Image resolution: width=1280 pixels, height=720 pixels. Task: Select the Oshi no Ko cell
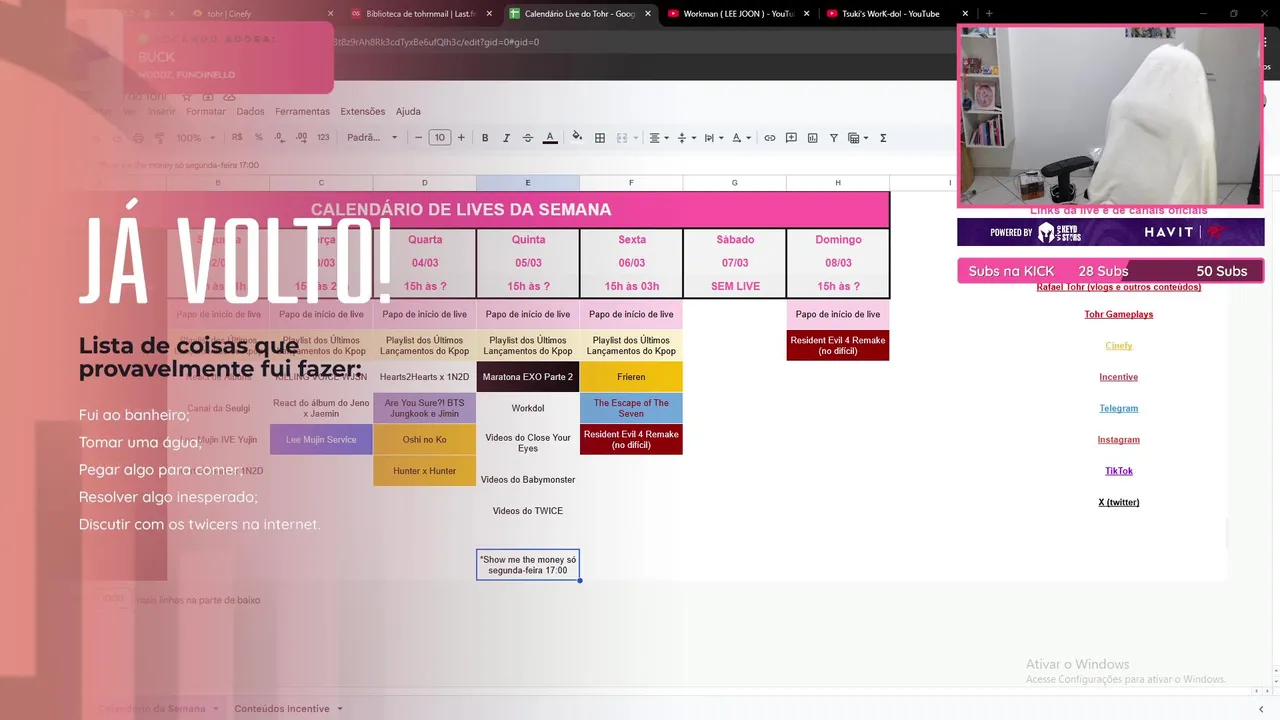424,440
